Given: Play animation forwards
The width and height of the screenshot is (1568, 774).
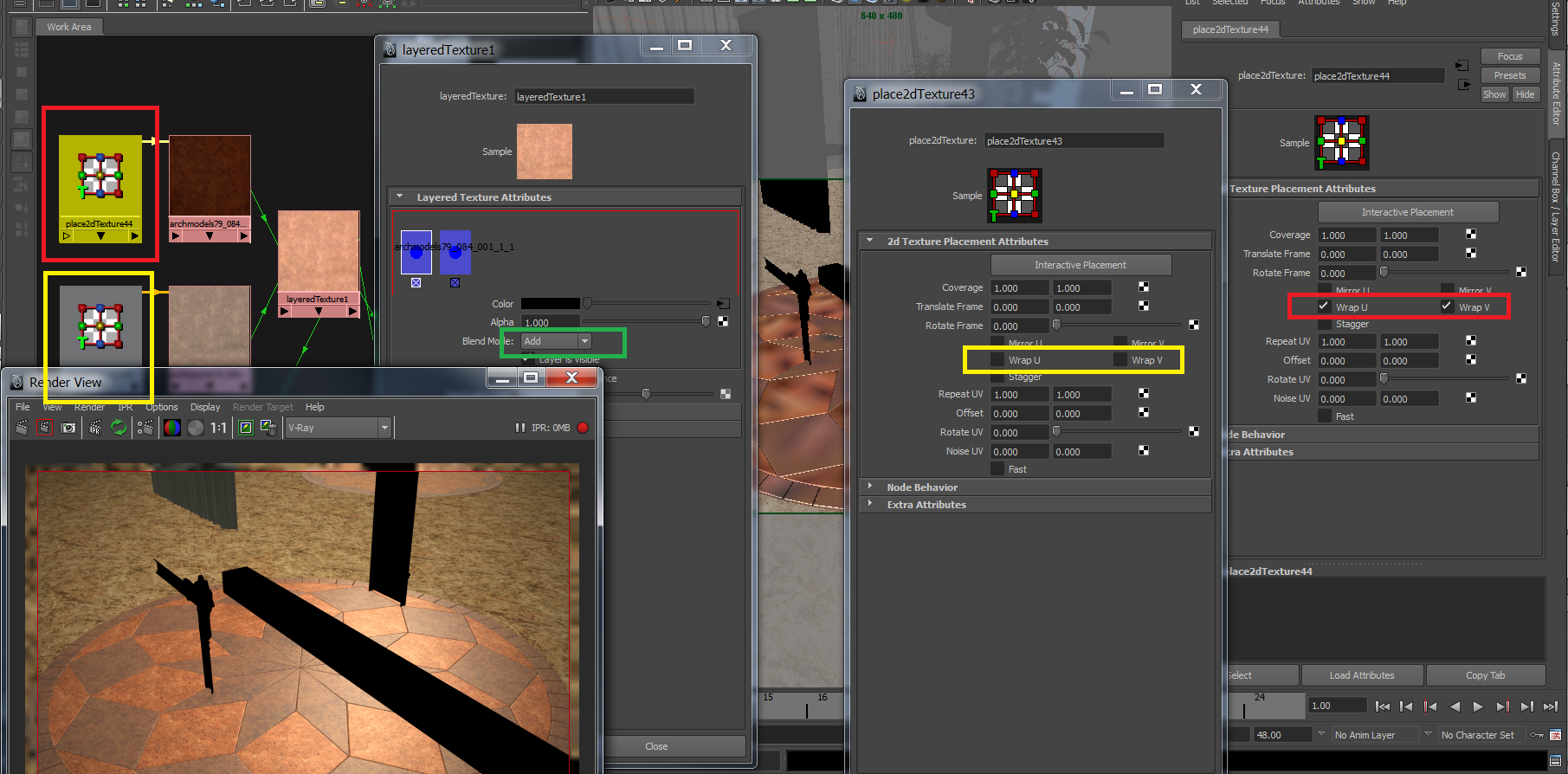Looking at the screenshot, I should tap(1478, 706).
